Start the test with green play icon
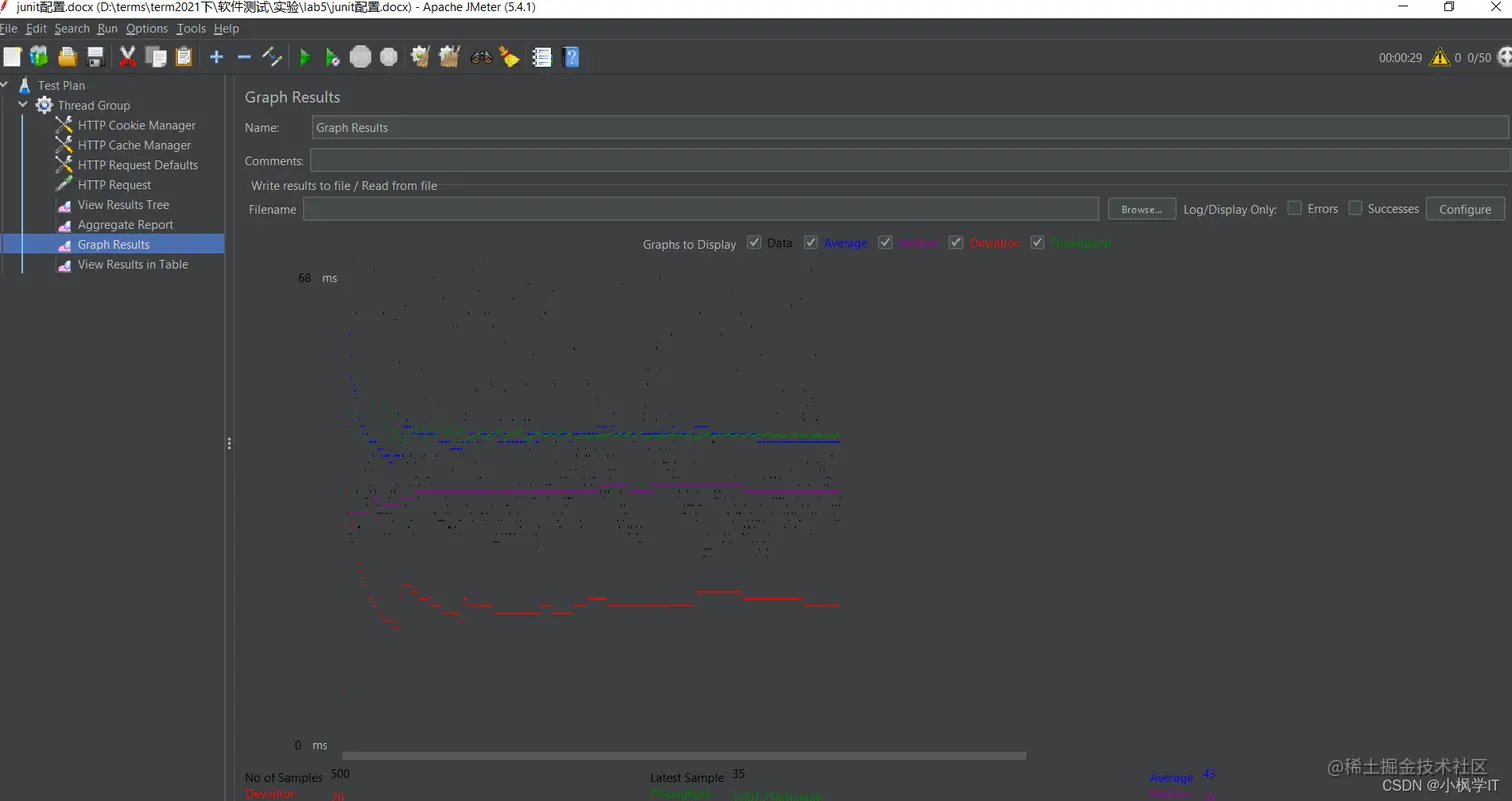The width and height of the screenshot is (1512, 801). coord(305,58)
